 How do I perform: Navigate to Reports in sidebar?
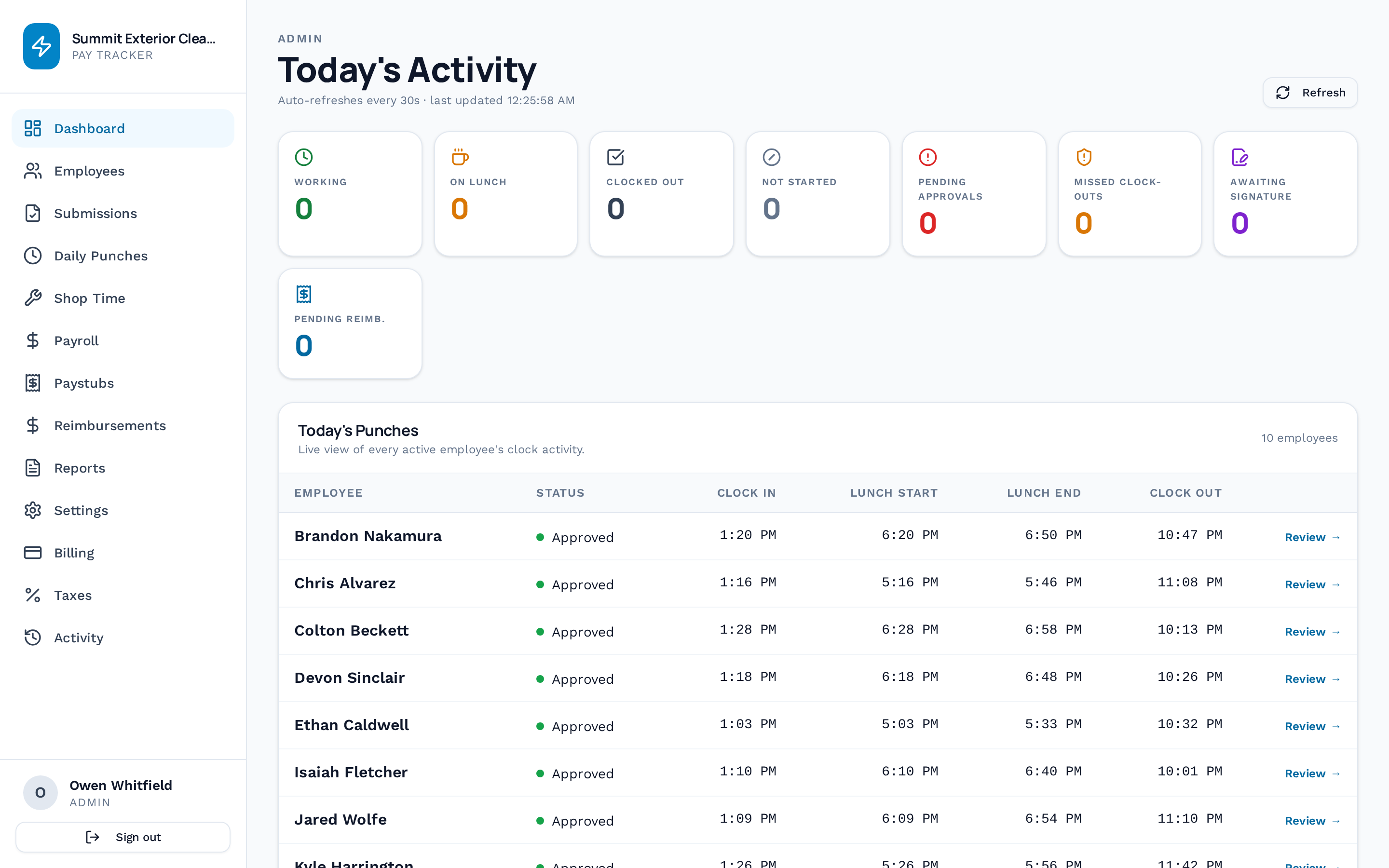click(123, 468)
